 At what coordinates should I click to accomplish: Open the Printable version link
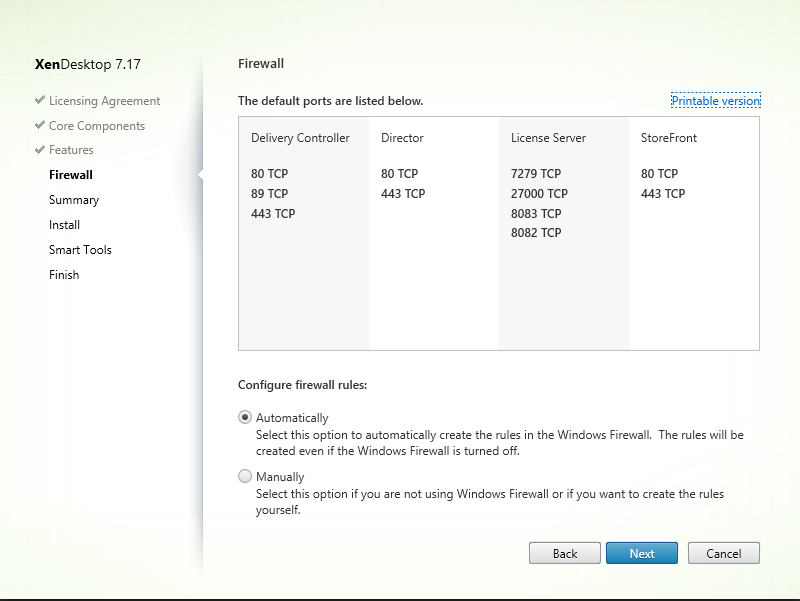pos(716,101)
